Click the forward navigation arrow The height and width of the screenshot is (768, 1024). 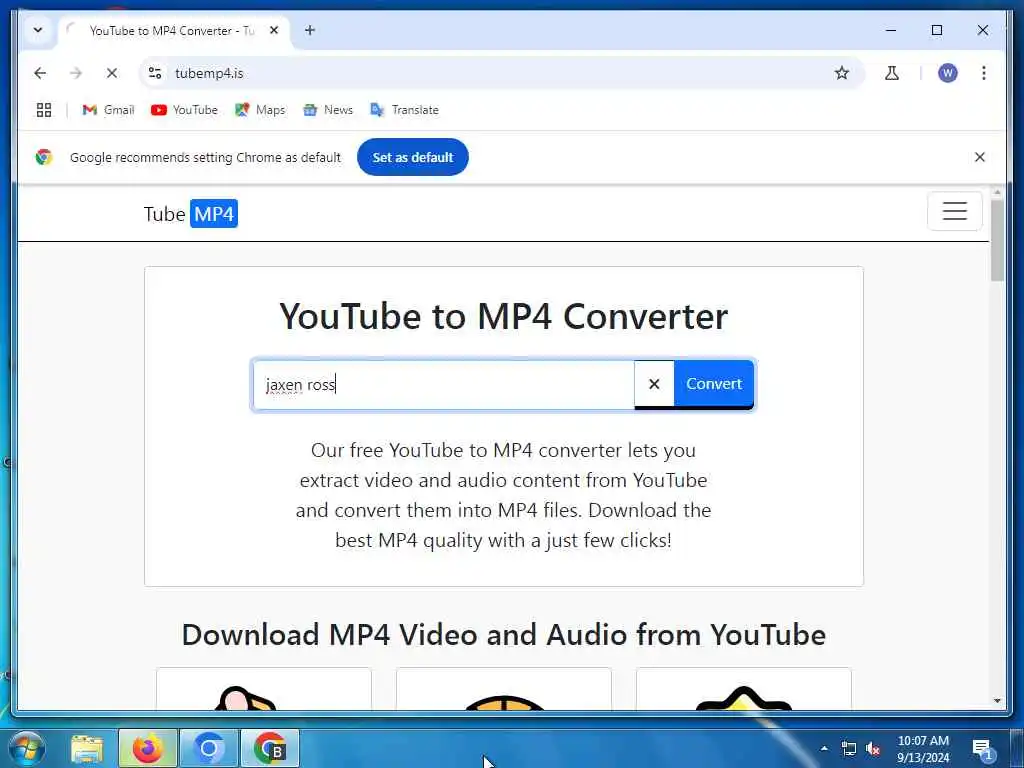(76, 73)
